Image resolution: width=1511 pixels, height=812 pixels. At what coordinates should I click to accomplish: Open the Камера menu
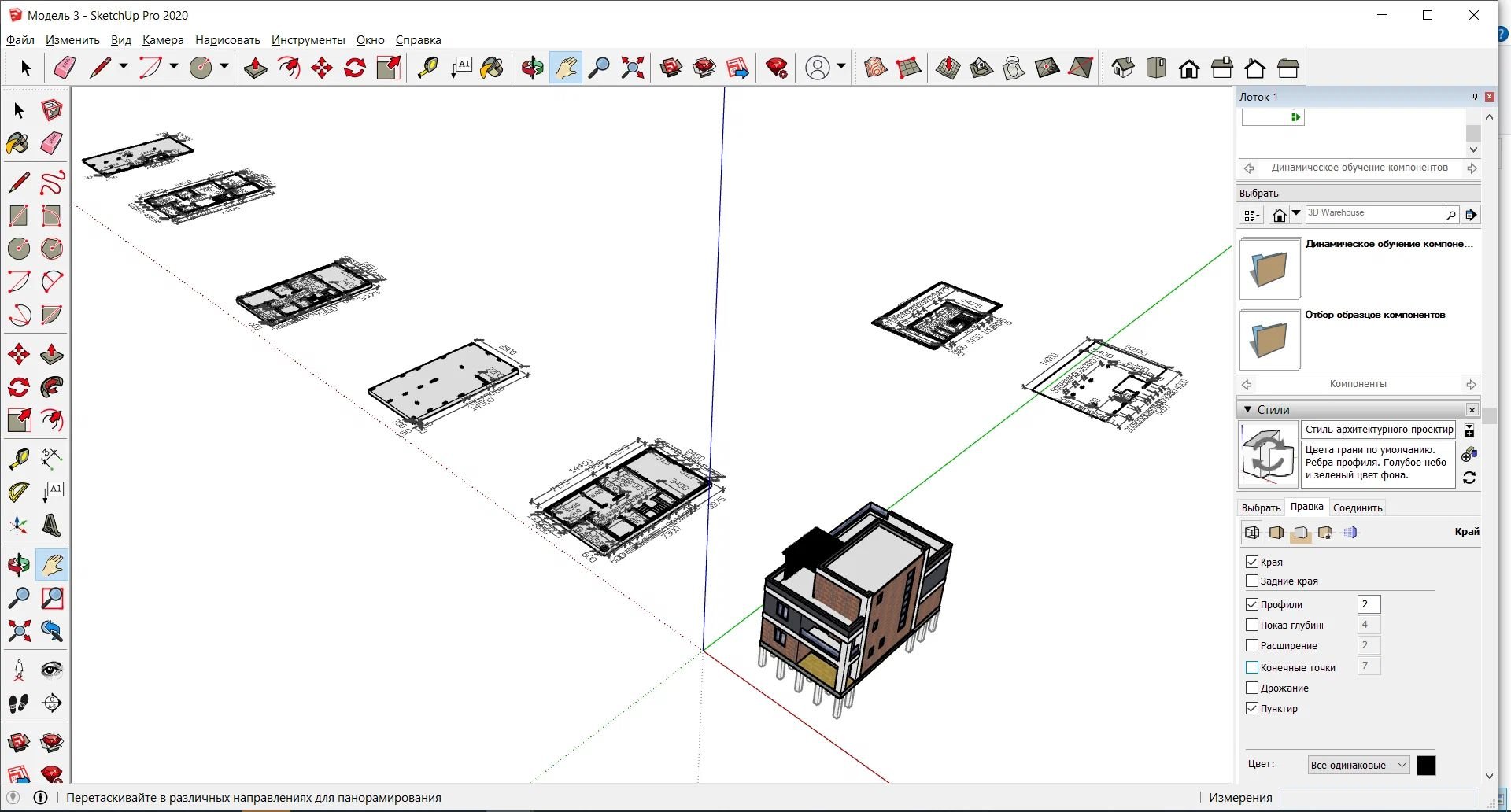point(163,40)
